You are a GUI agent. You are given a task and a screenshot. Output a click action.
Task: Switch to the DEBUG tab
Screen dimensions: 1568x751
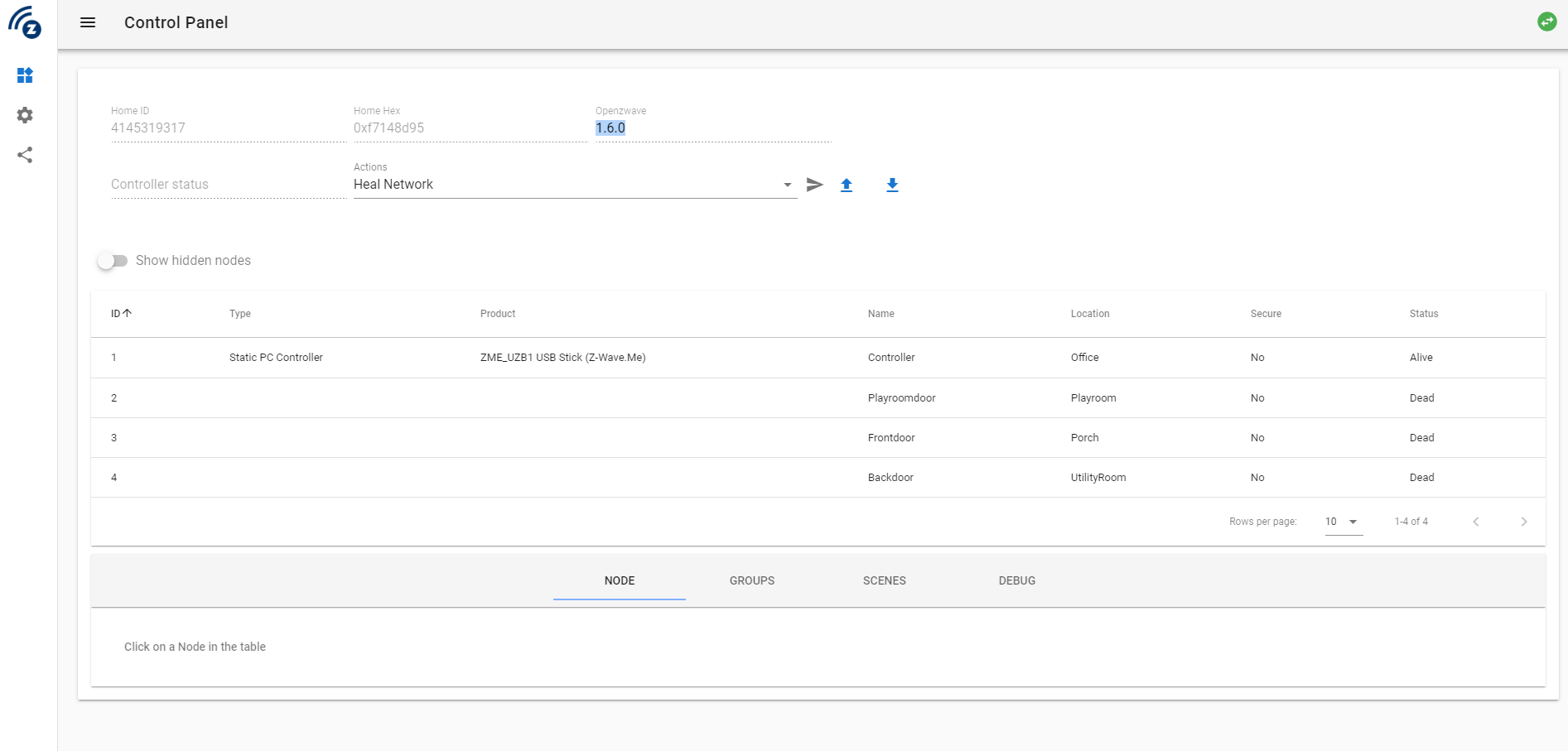click(1017, 580)
